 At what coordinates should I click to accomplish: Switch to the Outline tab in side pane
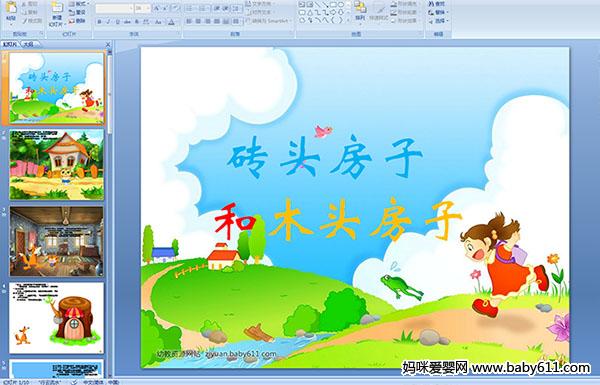(28, 44)
